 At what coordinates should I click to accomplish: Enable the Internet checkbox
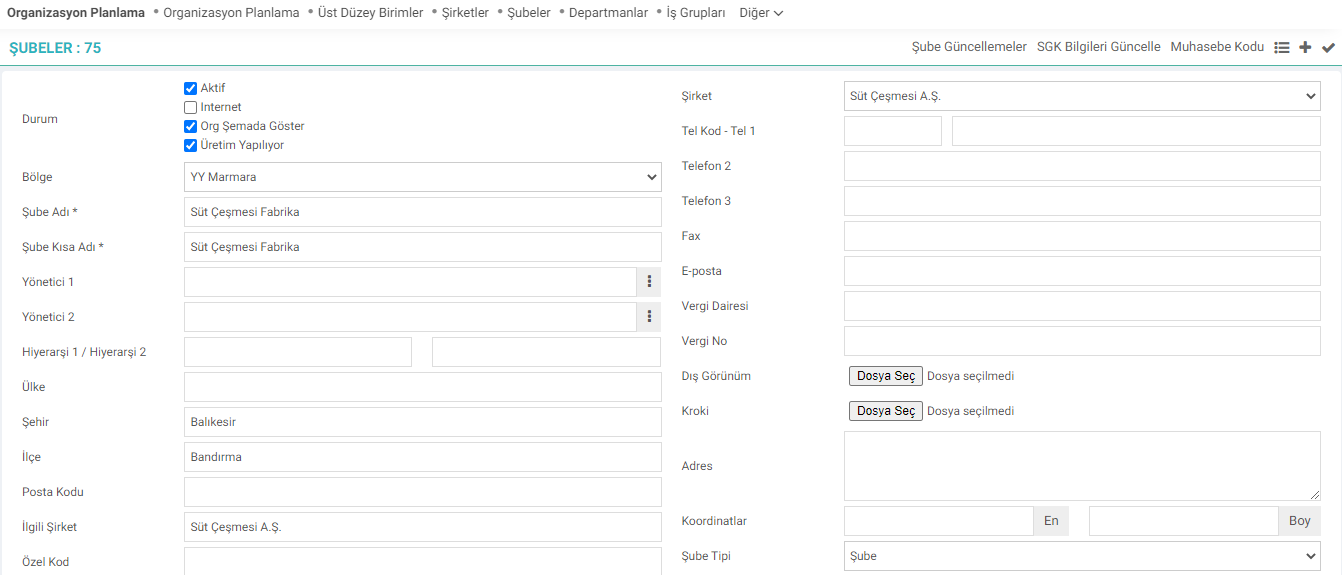191,107
